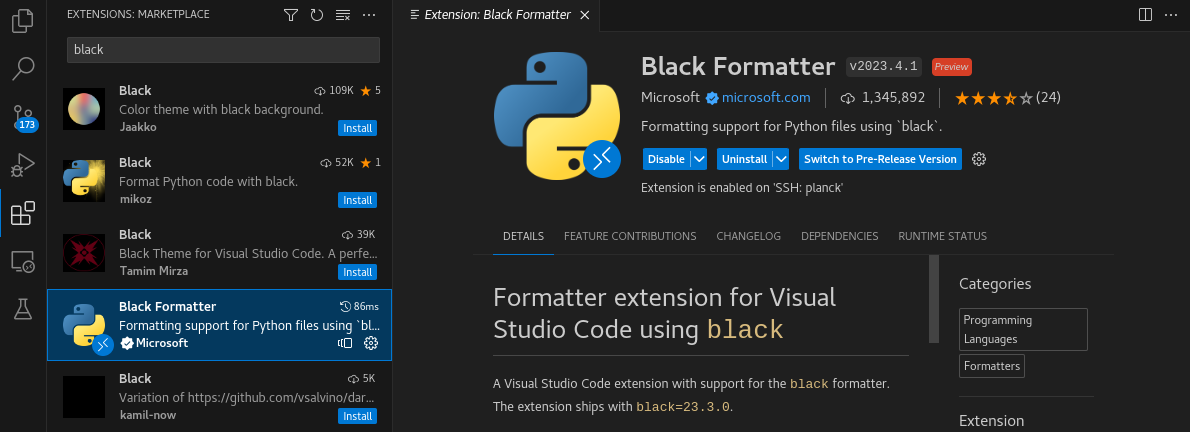The width and height of the screenshot is (1190, 432).
Task: Click 'Formatter extension for Visual Studio Code' heading
Action: [665, 313]
